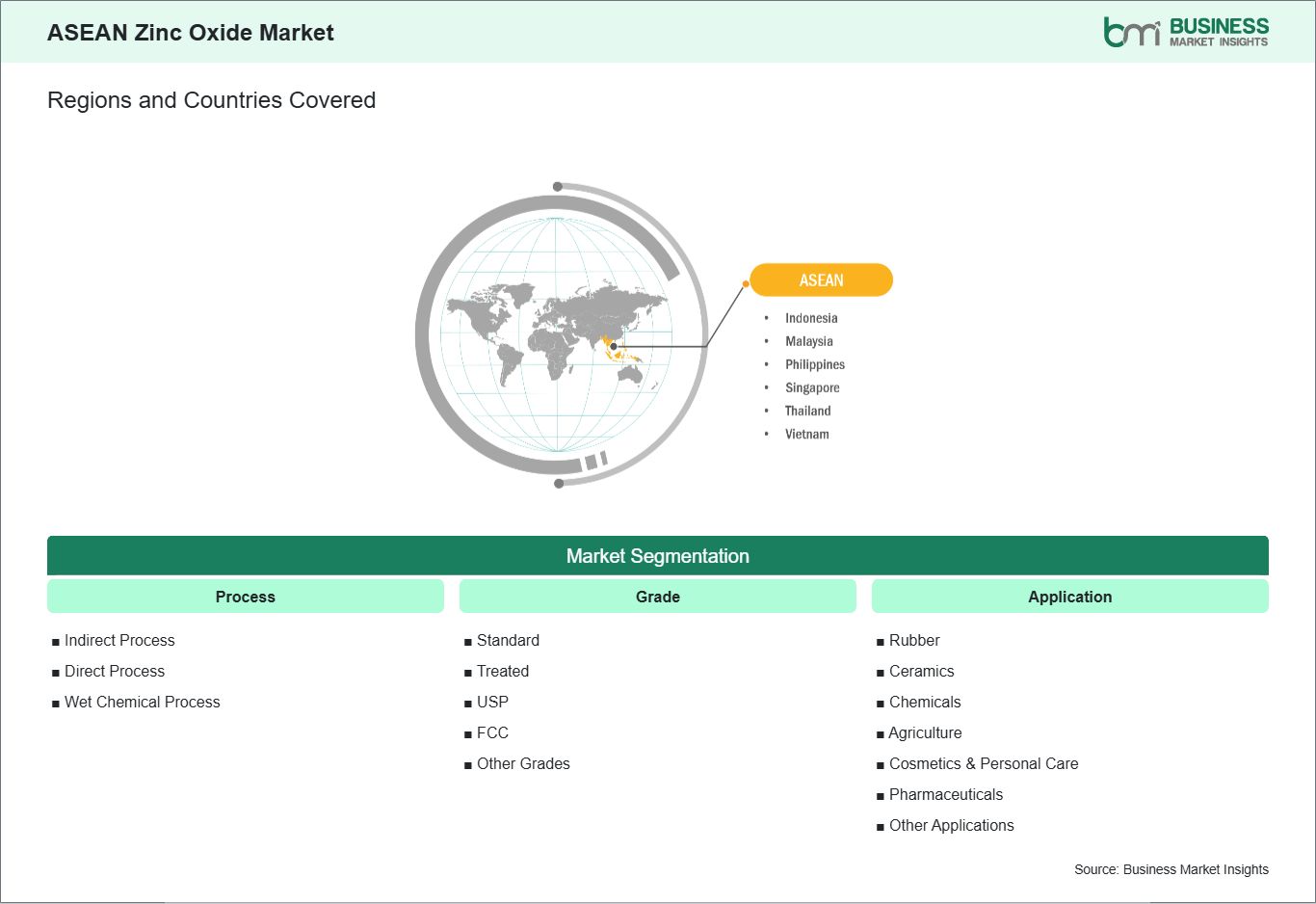Click the Regions and Countries Covered heading
Screen dimensions: 1316x904
coord(211,100)
